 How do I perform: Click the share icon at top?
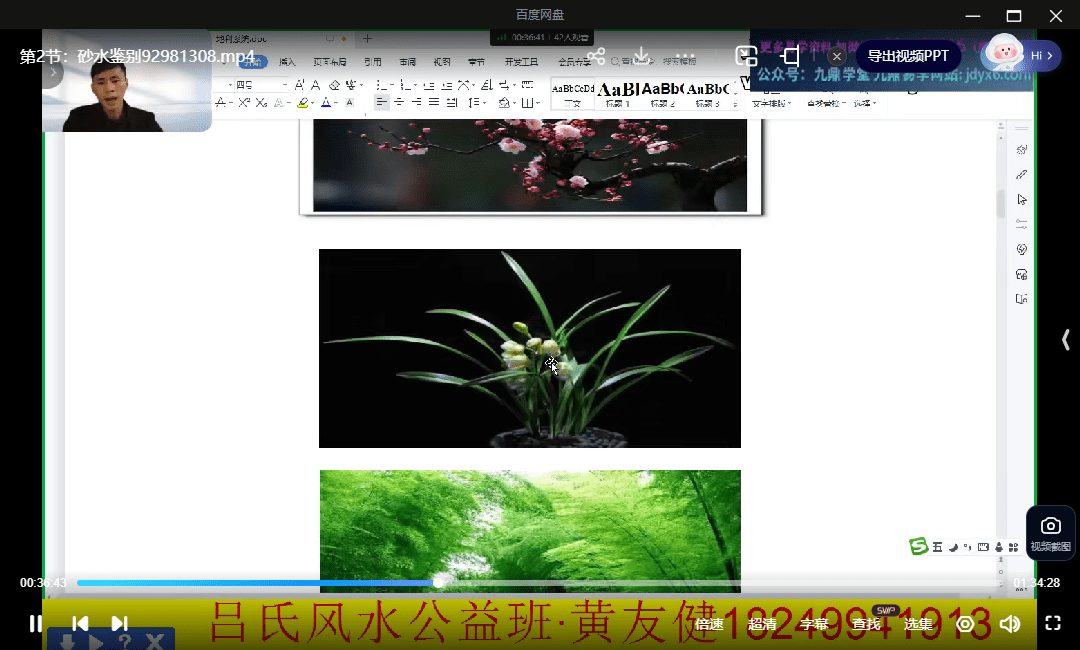pyautogui.click(x=596, y=57)
